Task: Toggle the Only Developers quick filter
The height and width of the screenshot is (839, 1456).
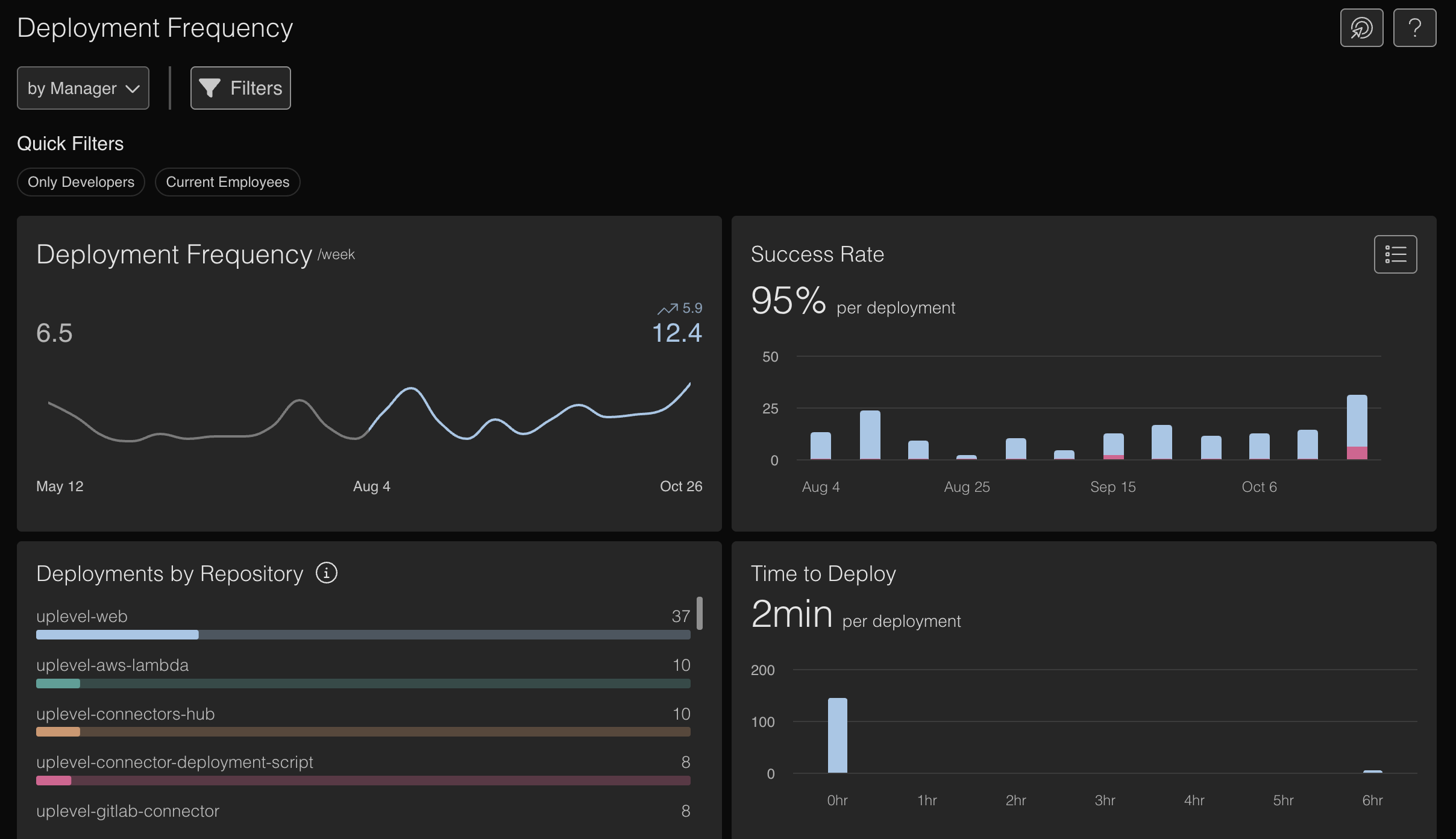Action: click(81, 182)
